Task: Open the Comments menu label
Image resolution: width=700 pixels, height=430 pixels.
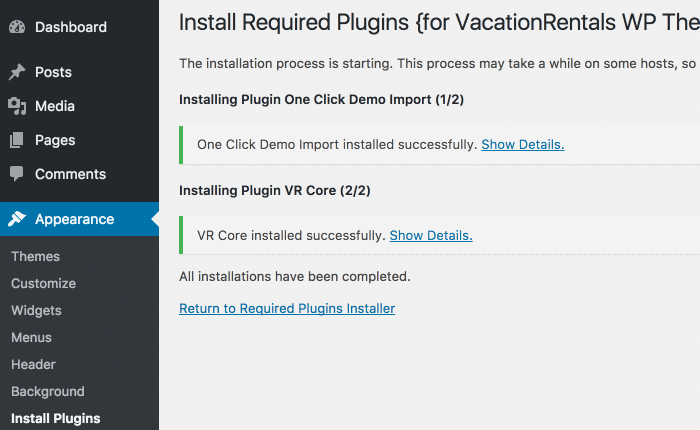Action: click(x=71, y=174)
